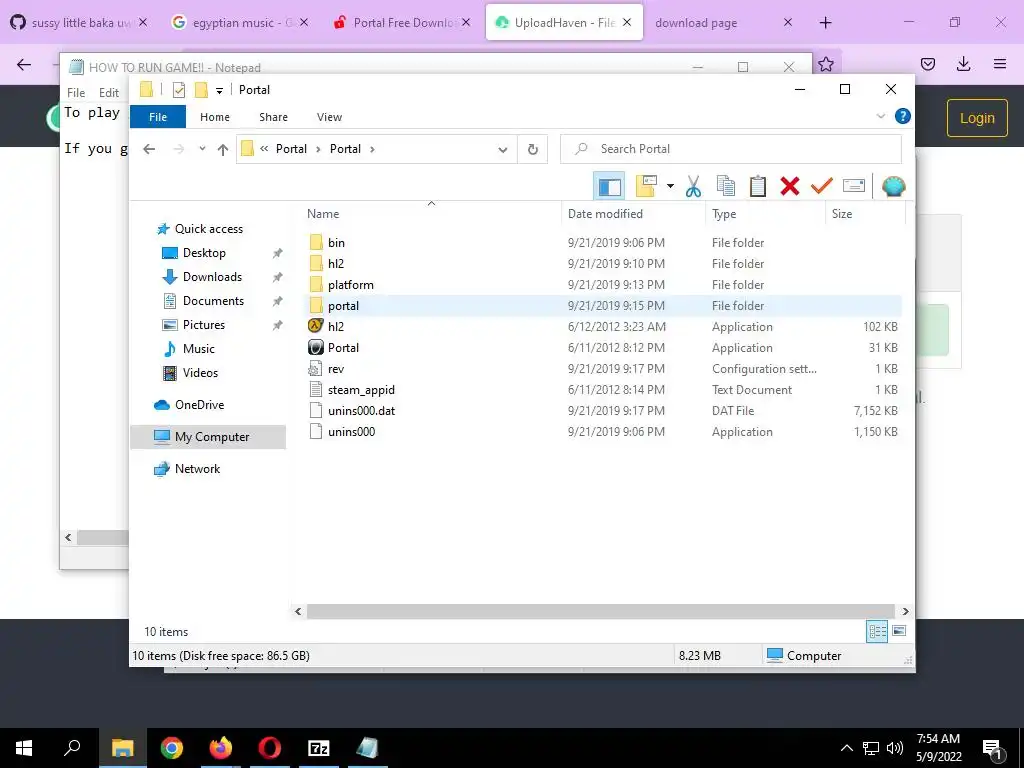
Task: Go up one folder level arrow
Action: click(223, 149)
